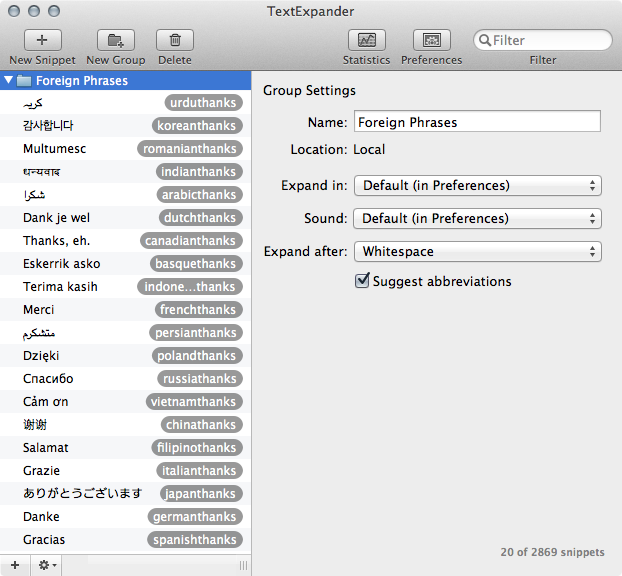Image resolution: width=622 pixels, height=576 pixels.
Task: Select the Dzięki snippet
Action: pyautogui.click(x=125, y=355)
